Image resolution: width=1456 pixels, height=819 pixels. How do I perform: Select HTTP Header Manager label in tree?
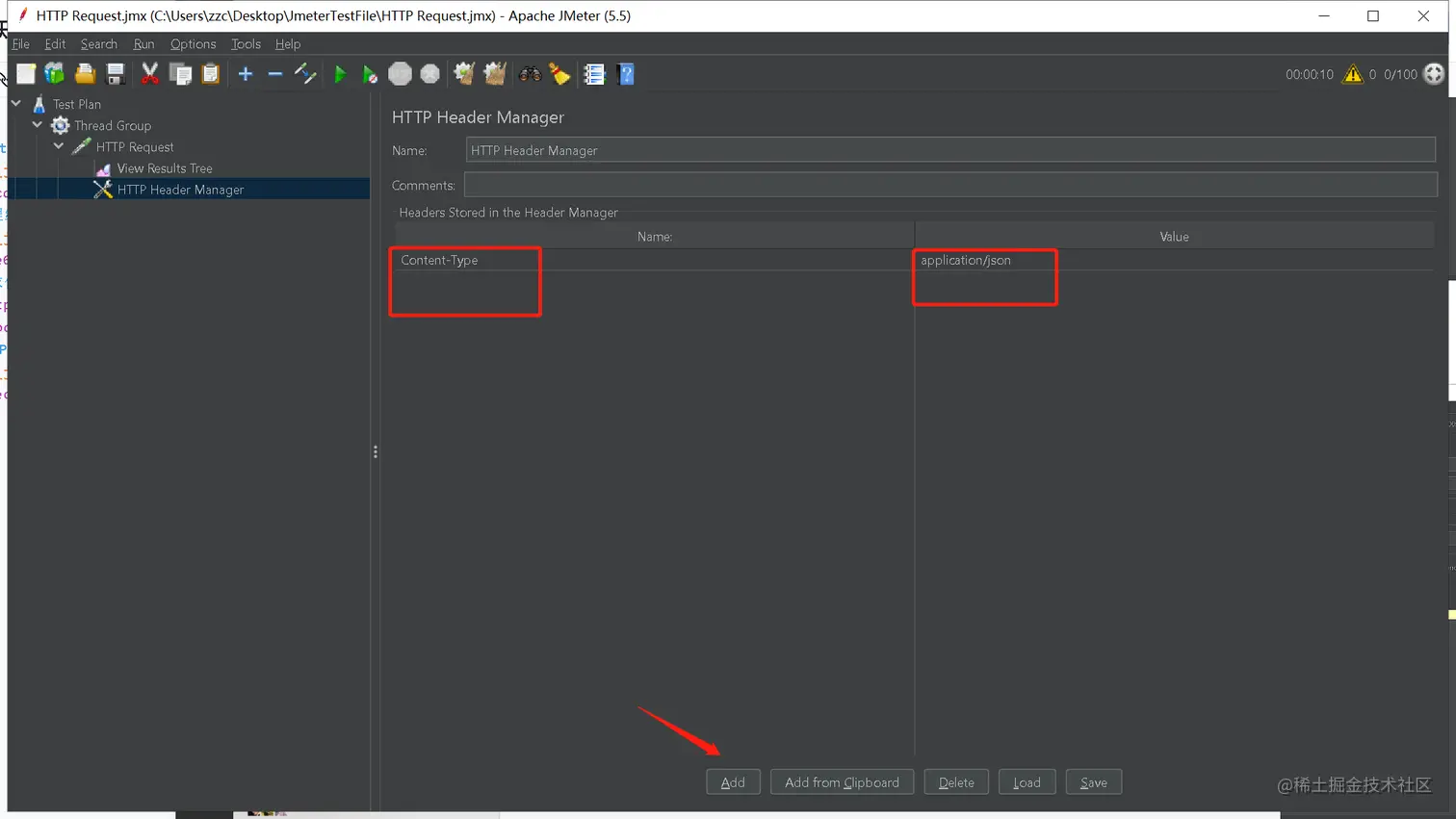point(181,190)
